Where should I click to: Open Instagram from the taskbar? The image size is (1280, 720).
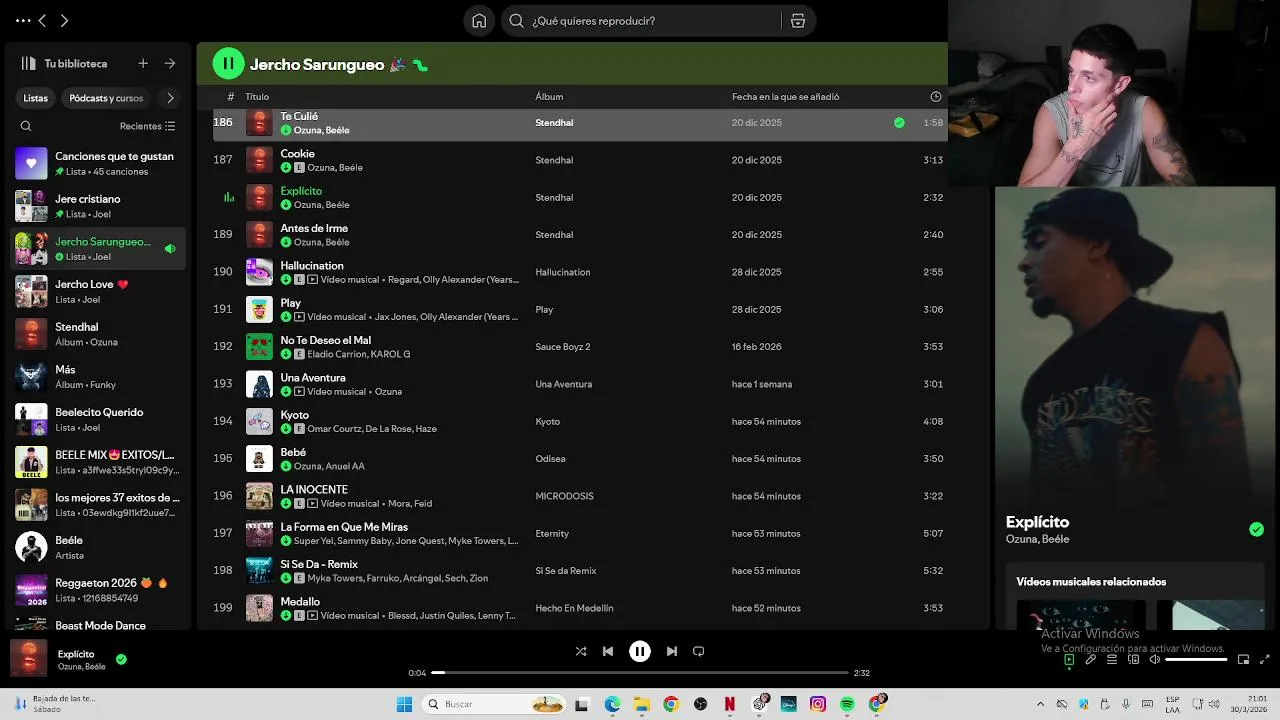click(818, 704)
